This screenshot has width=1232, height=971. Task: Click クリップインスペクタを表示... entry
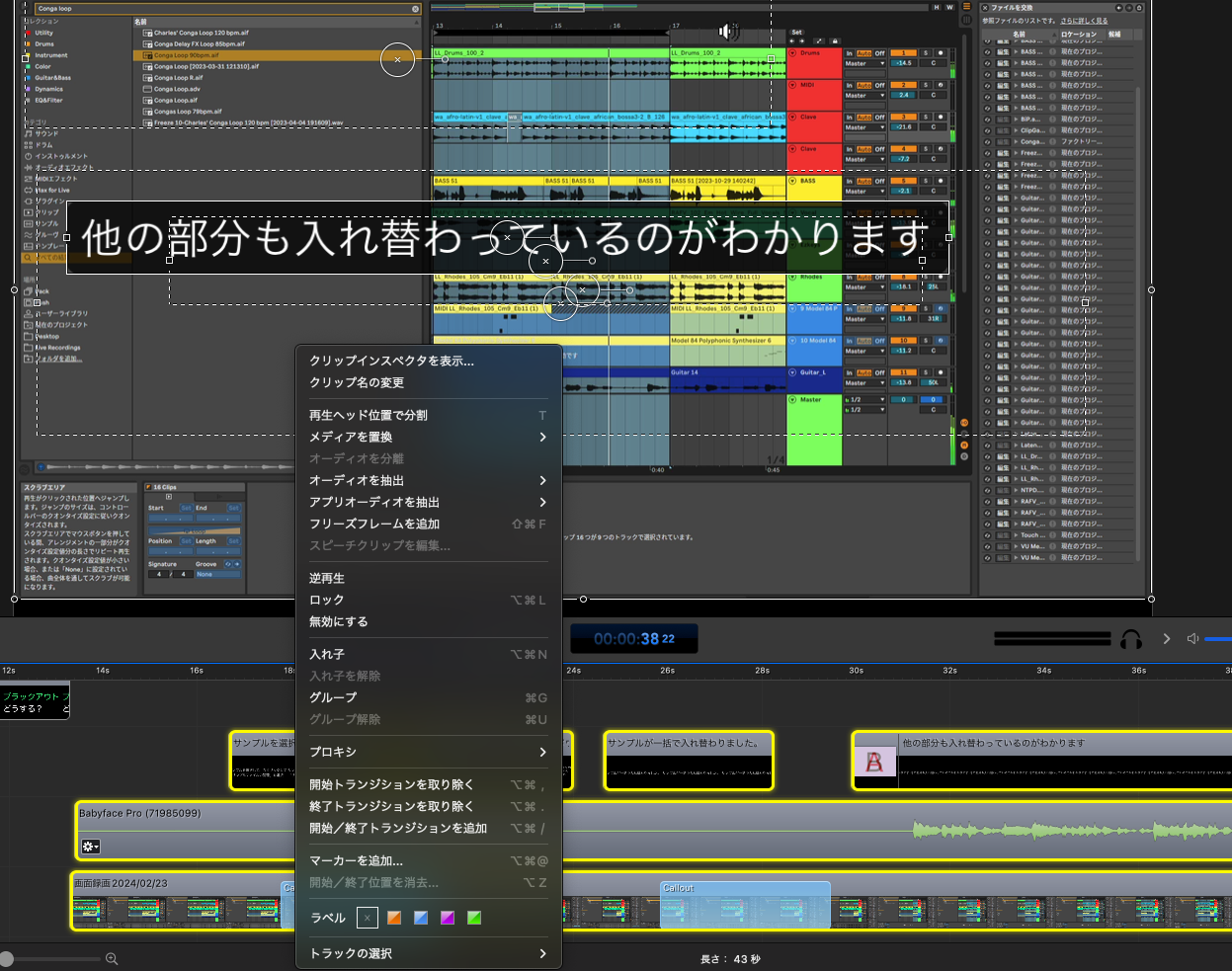point(391,361)
